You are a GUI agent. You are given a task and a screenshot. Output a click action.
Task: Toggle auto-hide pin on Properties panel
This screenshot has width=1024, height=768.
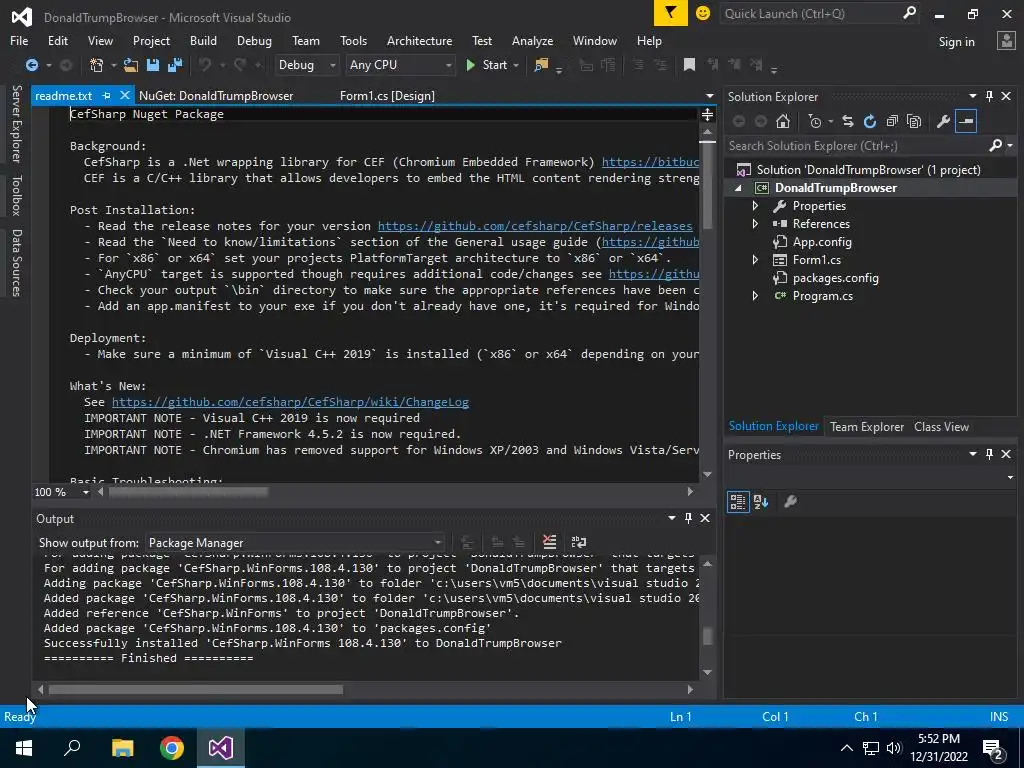(x=989, y=454)
